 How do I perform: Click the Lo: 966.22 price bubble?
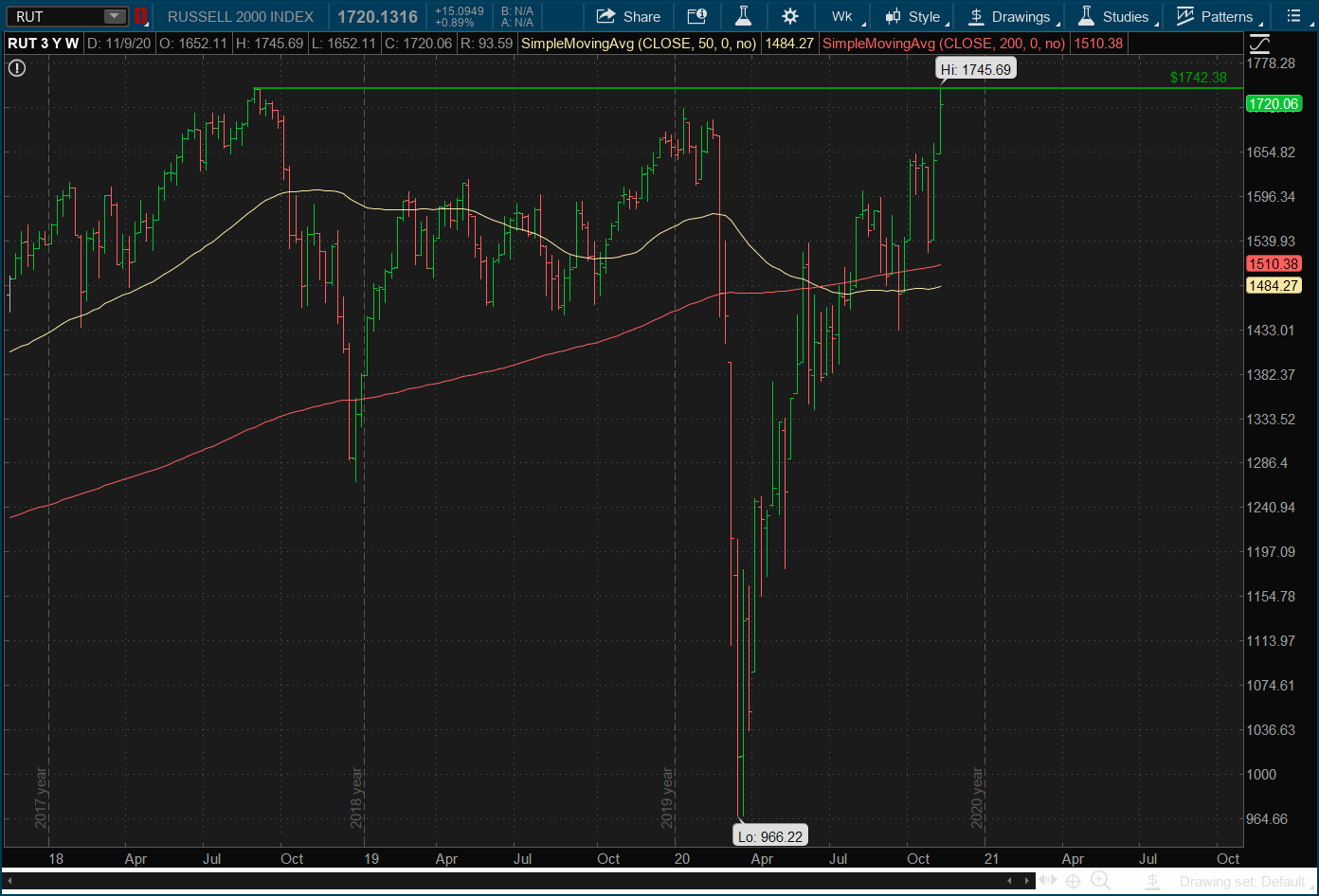pos(771,836)
